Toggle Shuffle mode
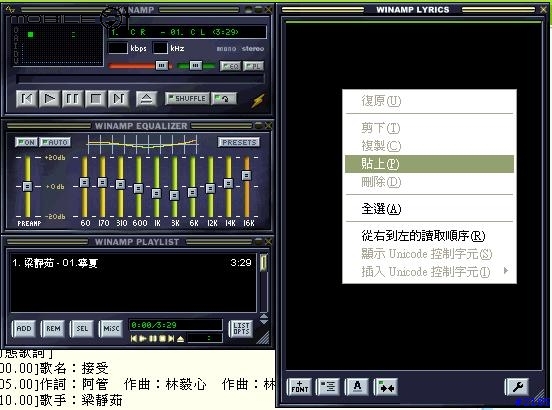This screenshot has width=552, height=410. click(x=187, y=99)
